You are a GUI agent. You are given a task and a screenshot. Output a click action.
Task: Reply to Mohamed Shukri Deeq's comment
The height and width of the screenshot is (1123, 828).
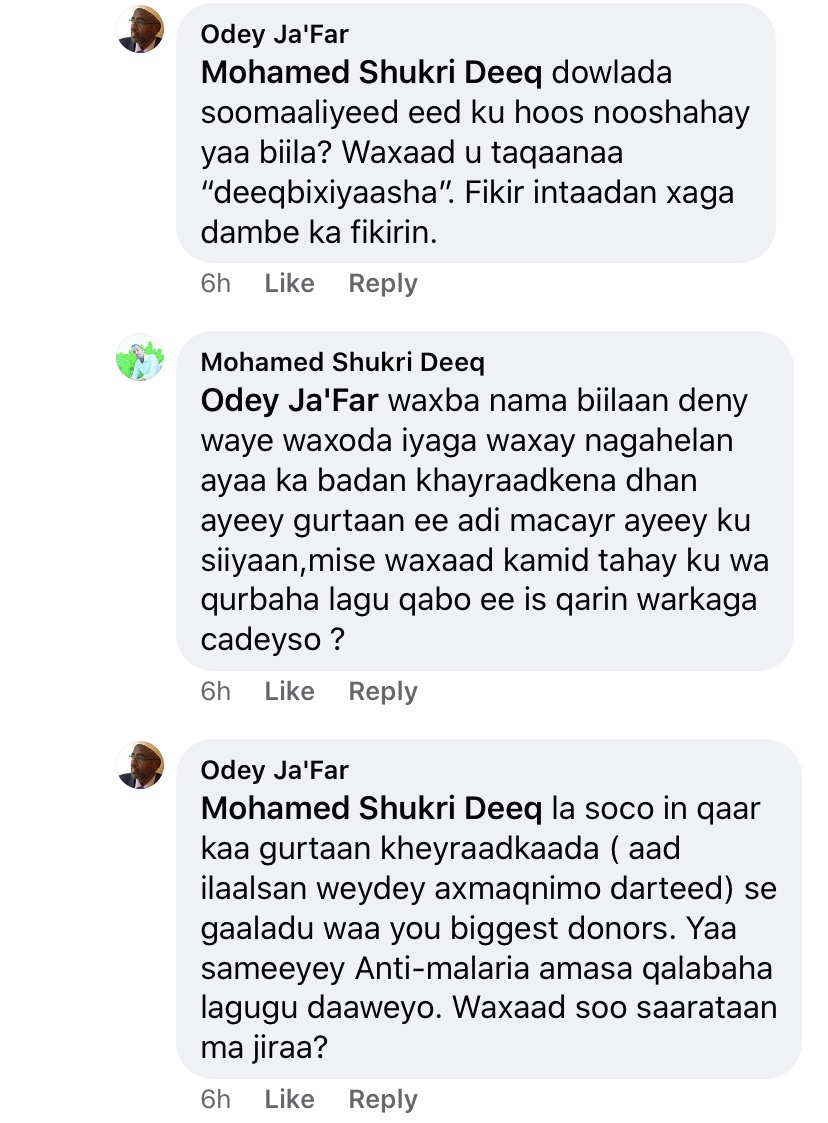[x=382, y=692]
